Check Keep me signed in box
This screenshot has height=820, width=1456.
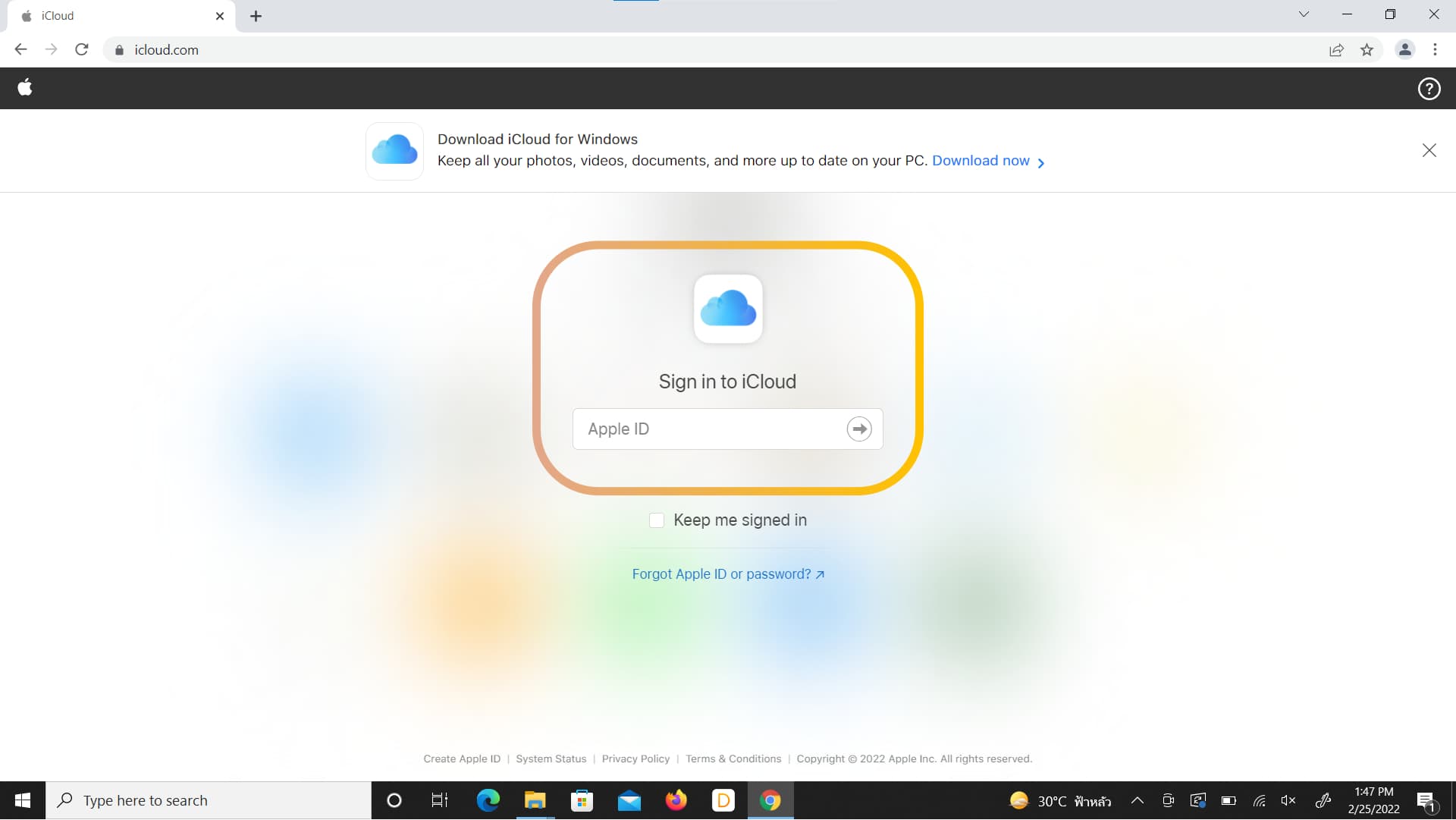[657, 520]
